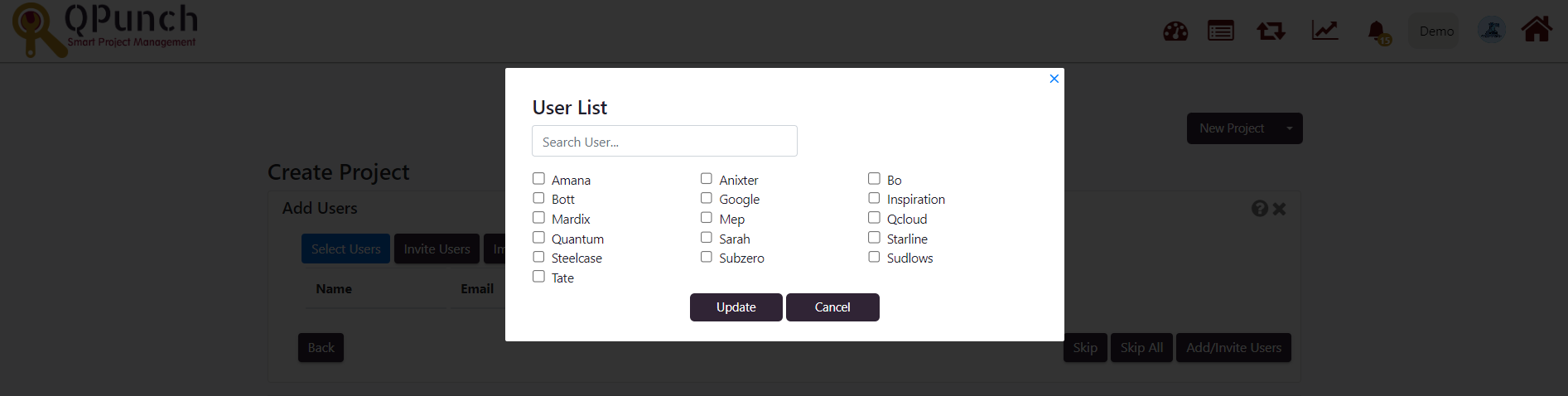Click Cancel in the User List
This screenshot has height=396, width=1568.
pyautogui.click(x=832, y=307)
